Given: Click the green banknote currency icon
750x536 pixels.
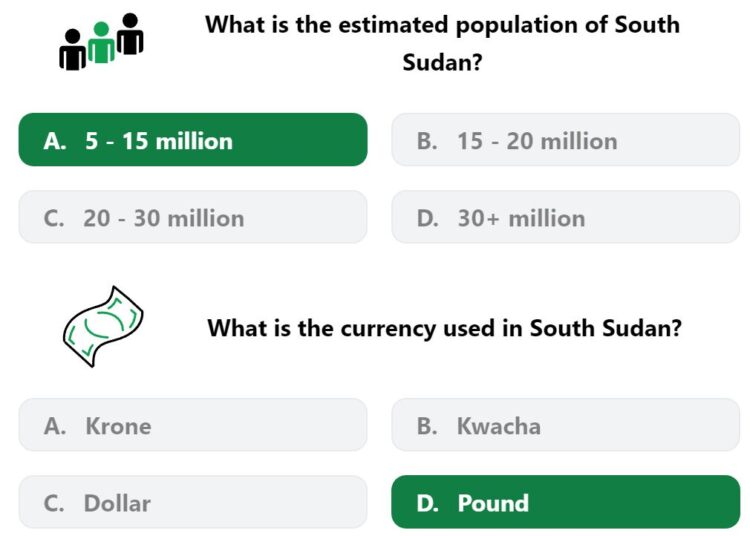Looking at the screenshot, I should point(103,327).
